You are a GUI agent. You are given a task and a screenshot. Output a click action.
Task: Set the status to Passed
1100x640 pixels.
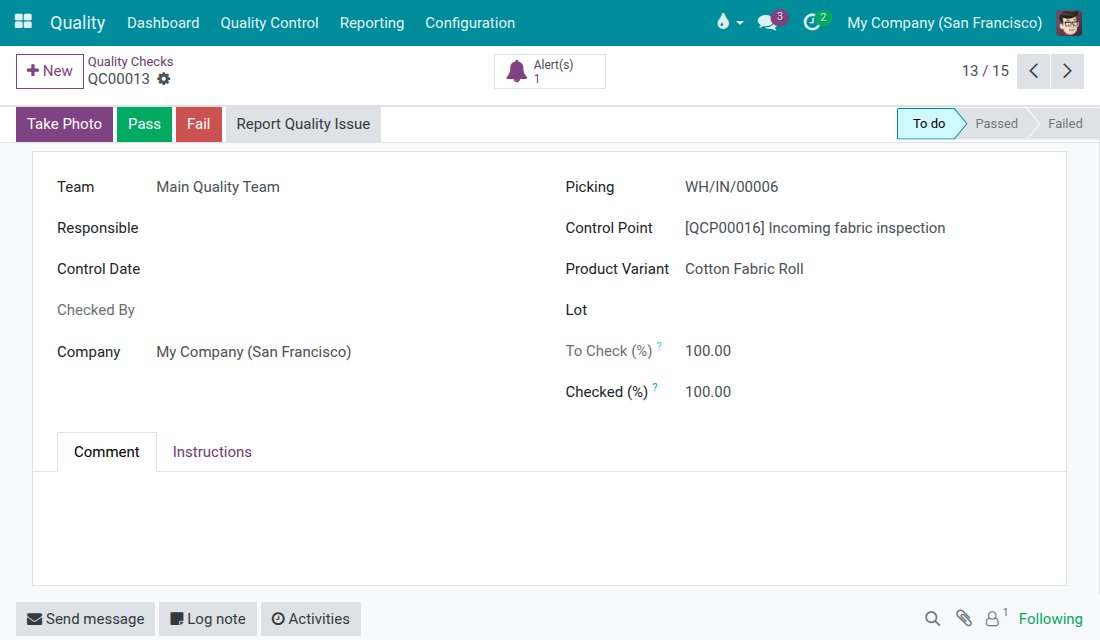[x=996, y=124]
